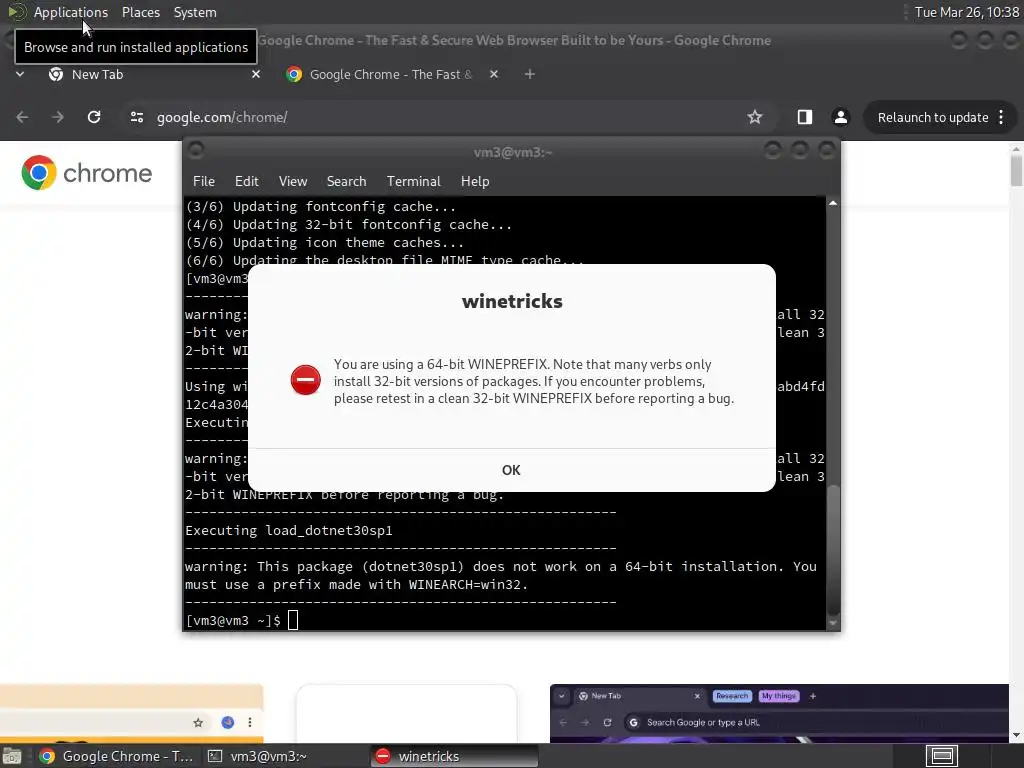Click the workspace switcher in bottom panel
This screenshot has width=1024, height=768.
[x=942, y=756]
